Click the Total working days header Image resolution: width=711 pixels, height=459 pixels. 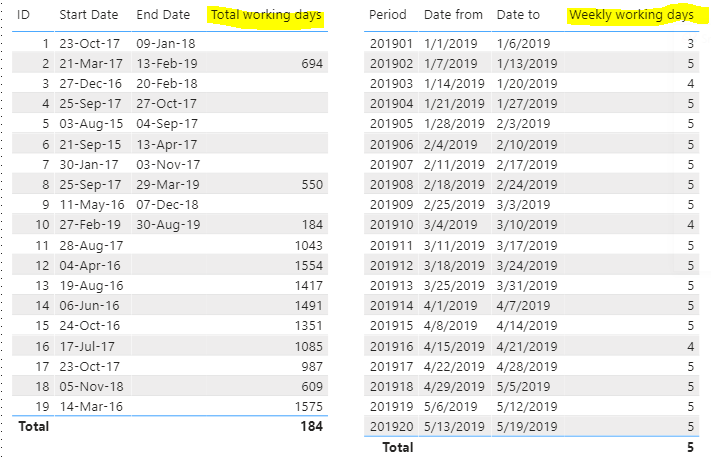tap(266, 15)
